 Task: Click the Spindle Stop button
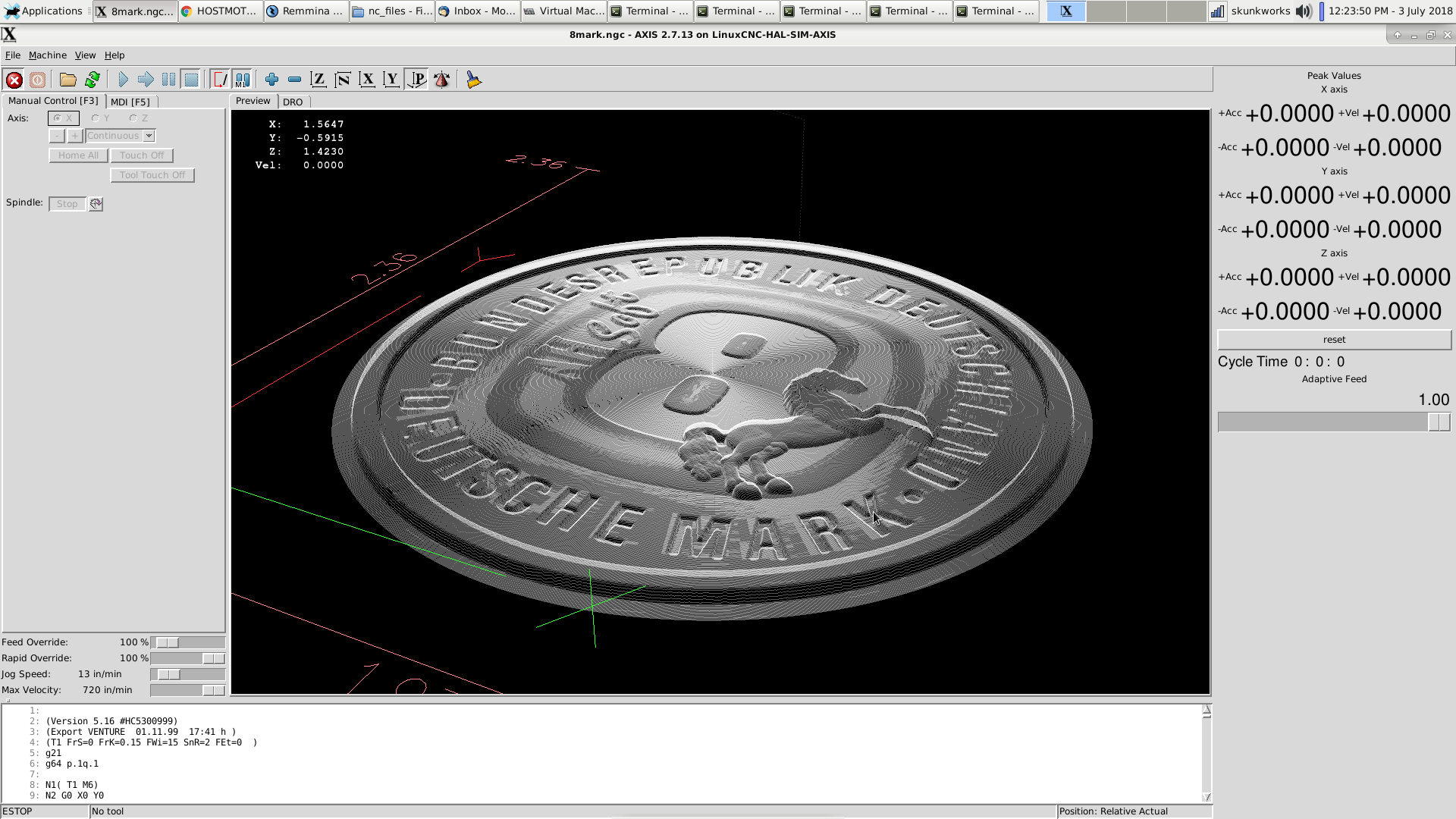point(67,204)
